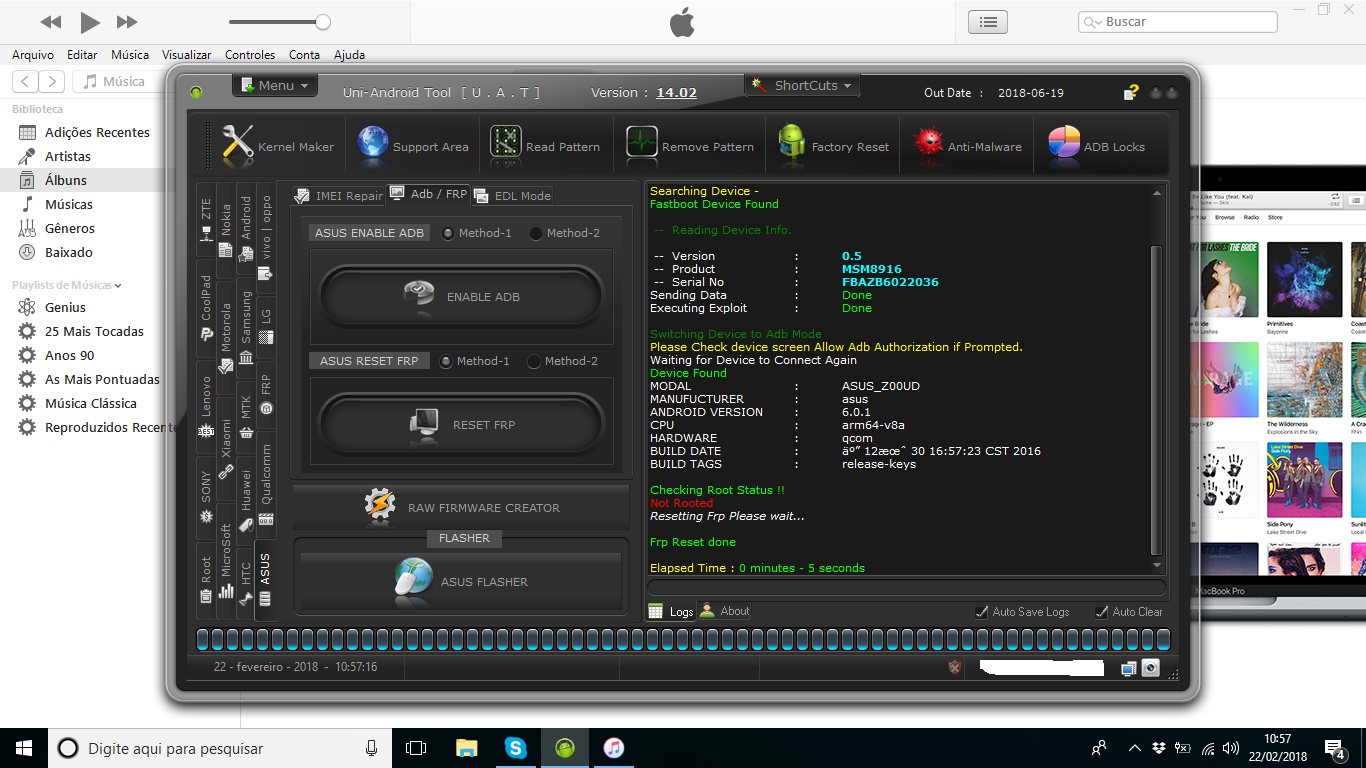Screen dimensions: 1366x768
Task: Open the Logs tab
Action: 671,611
